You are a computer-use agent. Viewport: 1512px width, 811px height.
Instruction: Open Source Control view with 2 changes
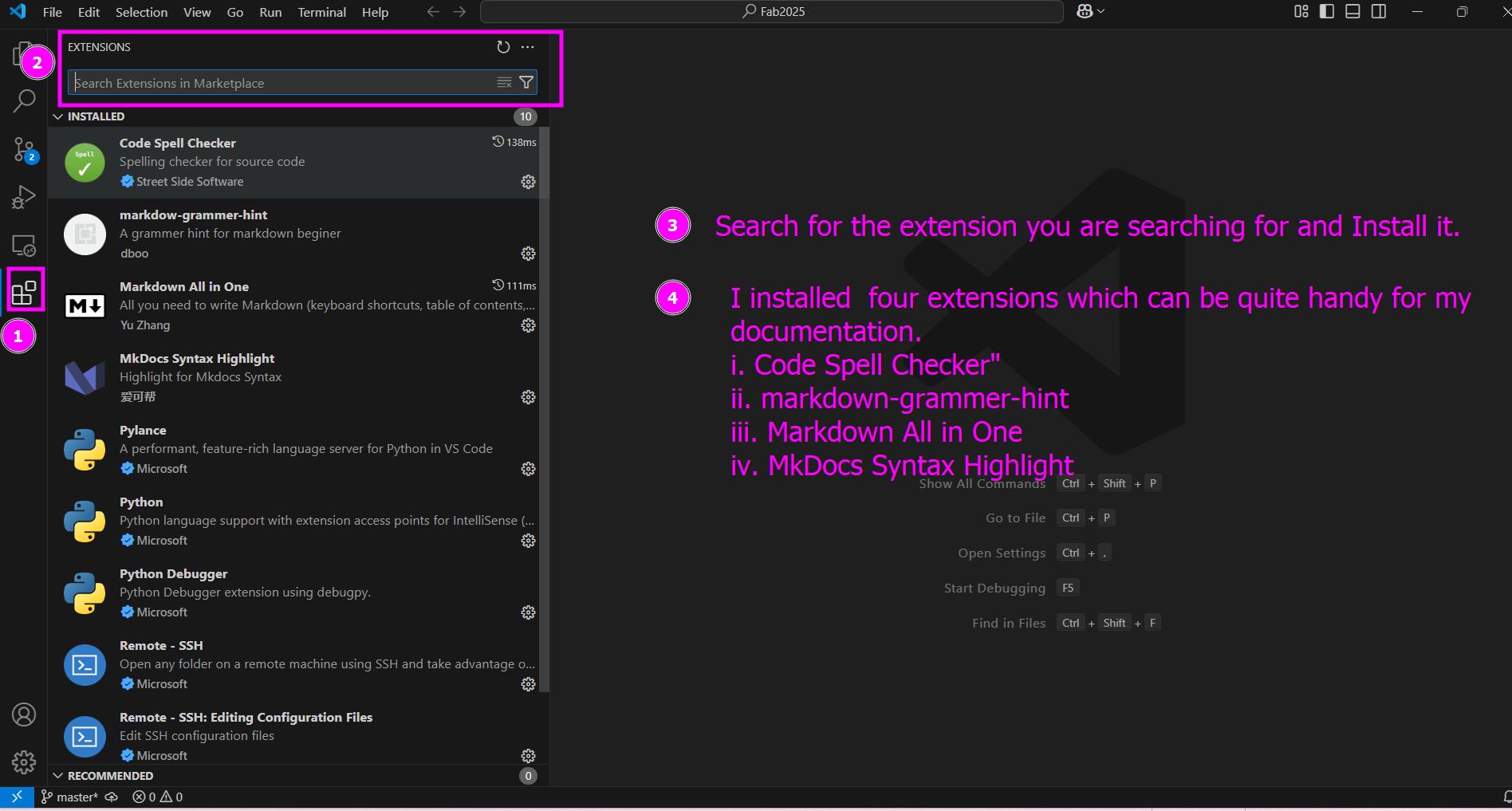point(24,149)
